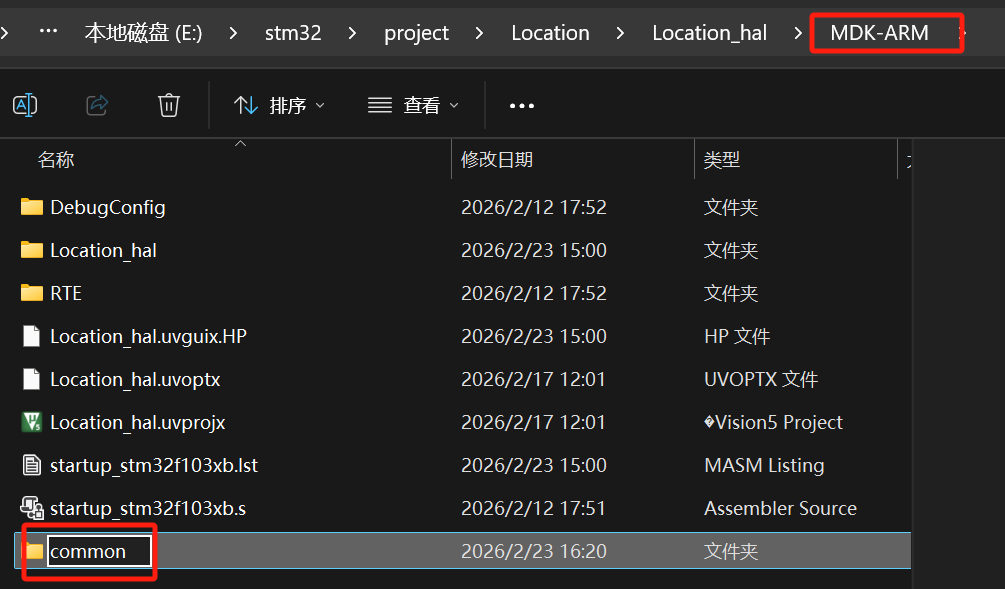Click the Location_hal.uvguix.HP file icon
Screen dimensions: 1005x589
point(31,336)
